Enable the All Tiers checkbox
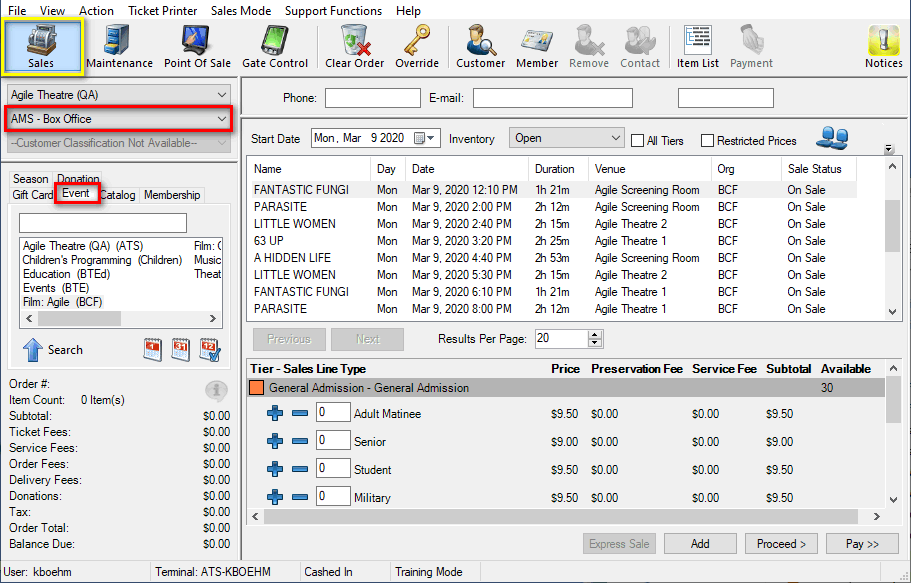The width and height of the screenshot is (911, 583). (x=637, y=141)
